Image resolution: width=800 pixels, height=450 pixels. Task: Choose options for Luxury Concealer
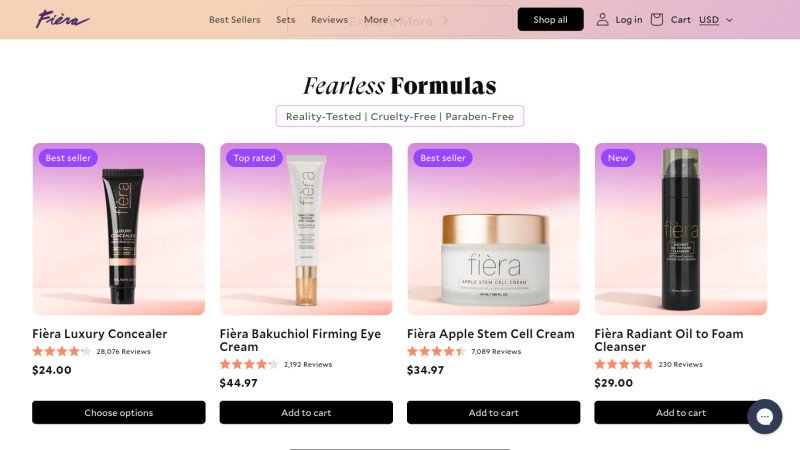coord(119,412)
